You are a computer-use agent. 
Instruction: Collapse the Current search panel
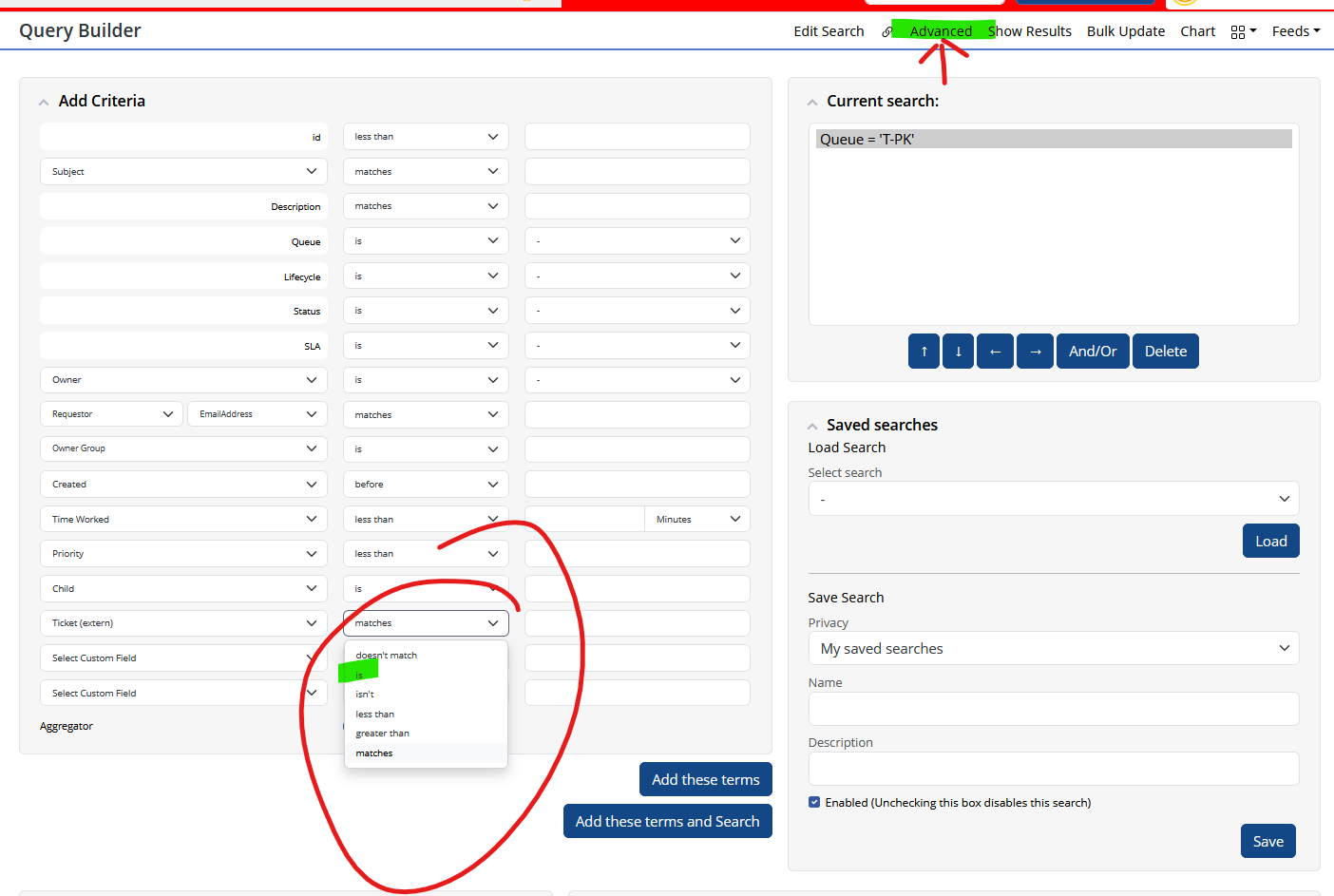(812, 102)
